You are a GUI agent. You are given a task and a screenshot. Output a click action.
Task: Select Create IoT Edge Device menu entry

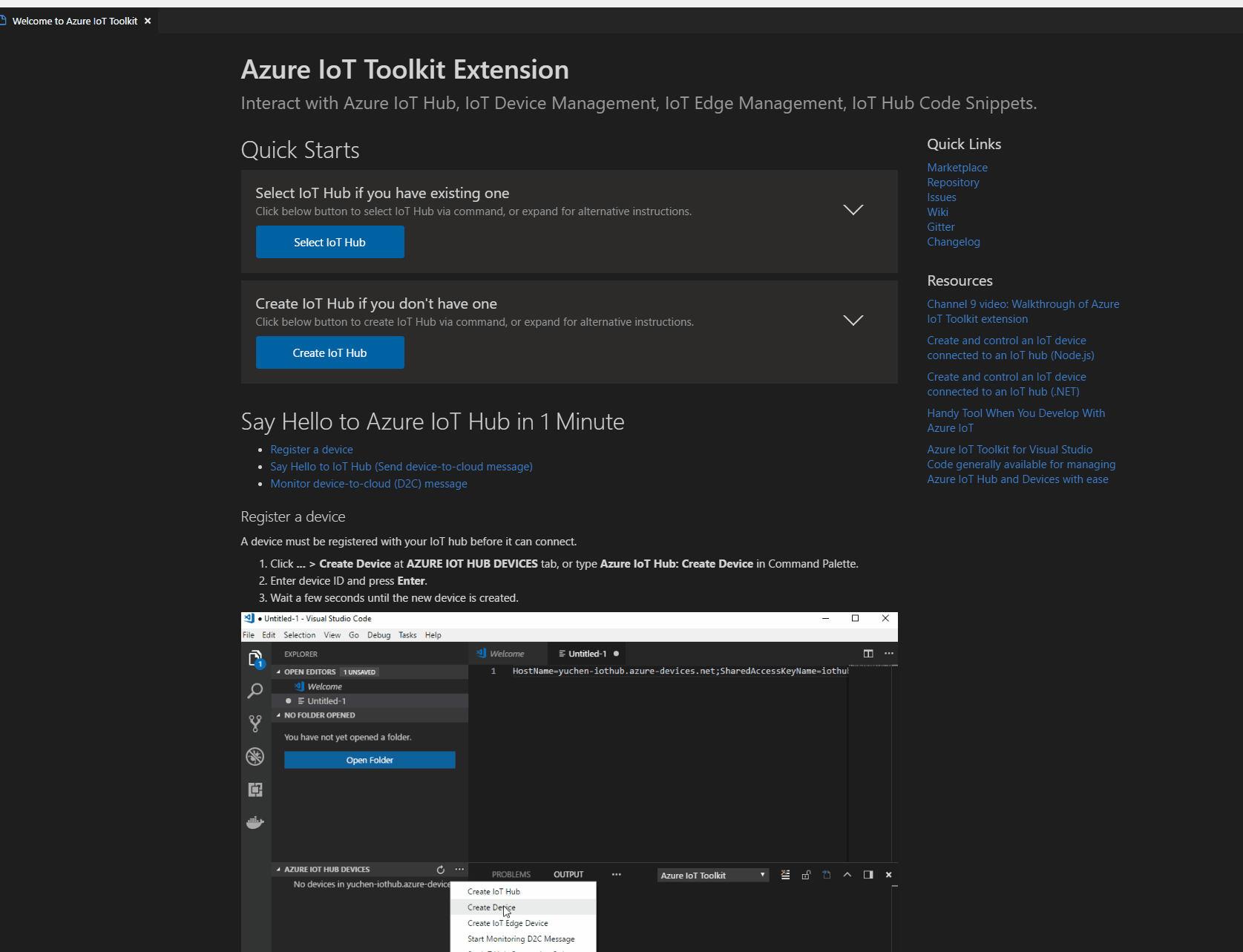(508, 923)
